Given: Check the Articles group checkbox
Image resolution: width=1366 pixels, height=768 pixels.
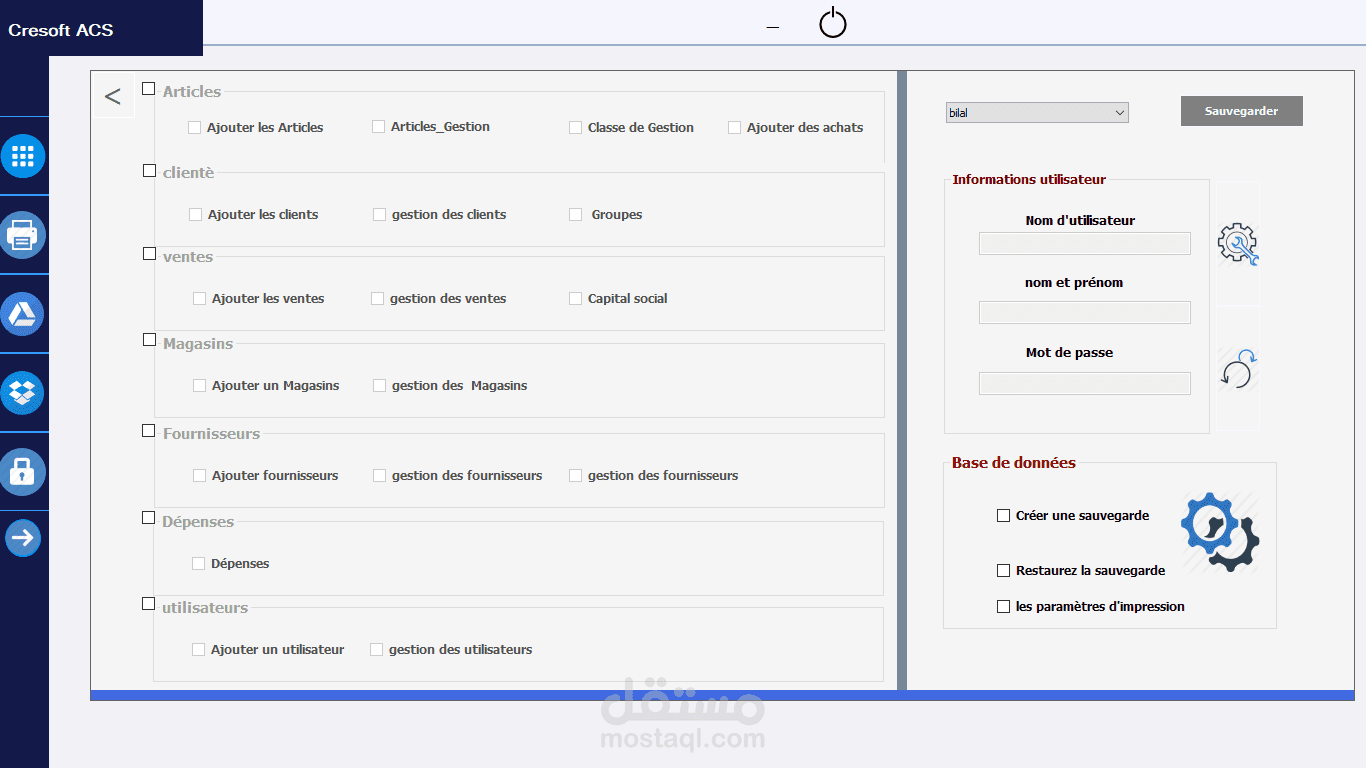Looking at the screenshot, I should click(x=149, y=89).
